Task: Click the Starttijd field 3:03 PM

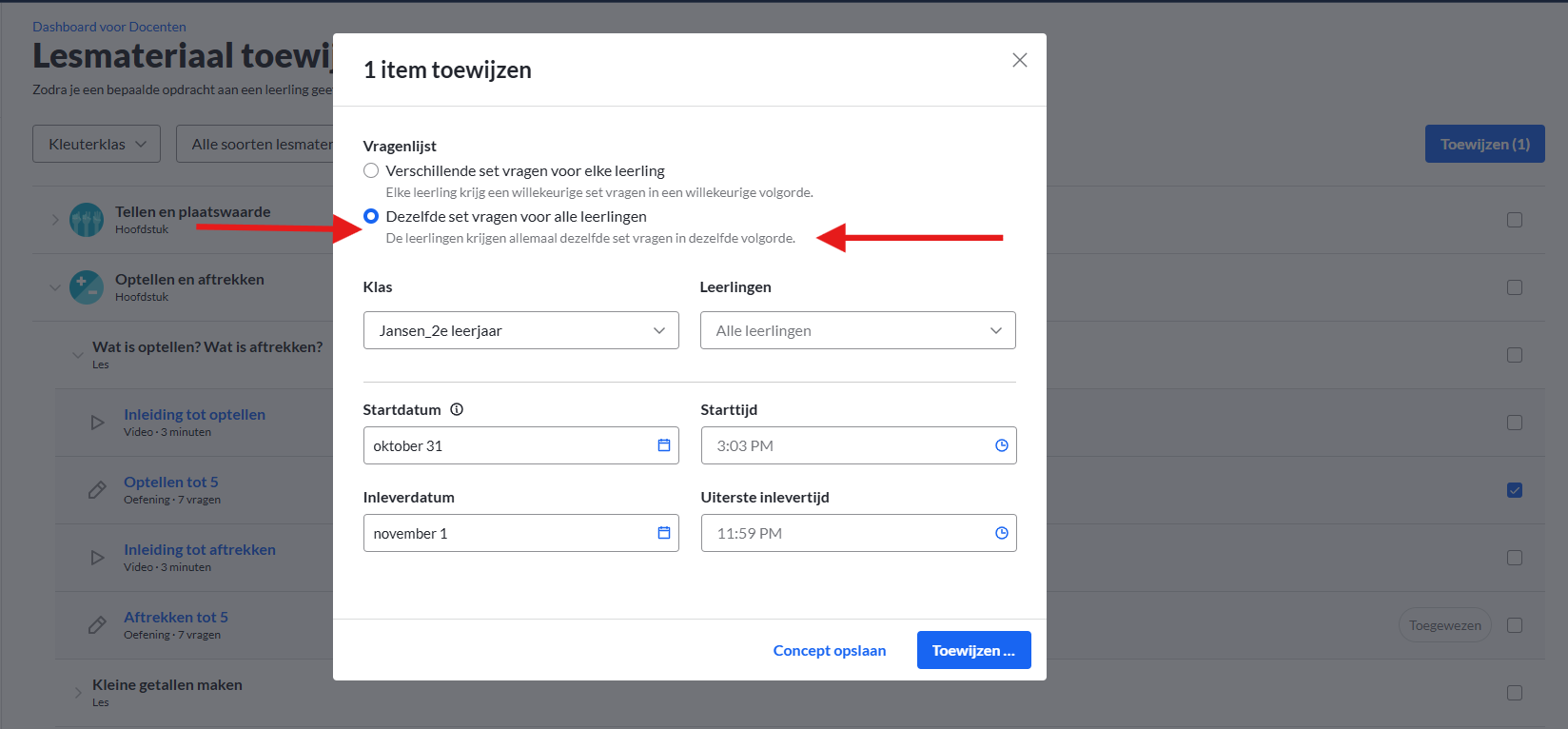Action: (858, 445)
